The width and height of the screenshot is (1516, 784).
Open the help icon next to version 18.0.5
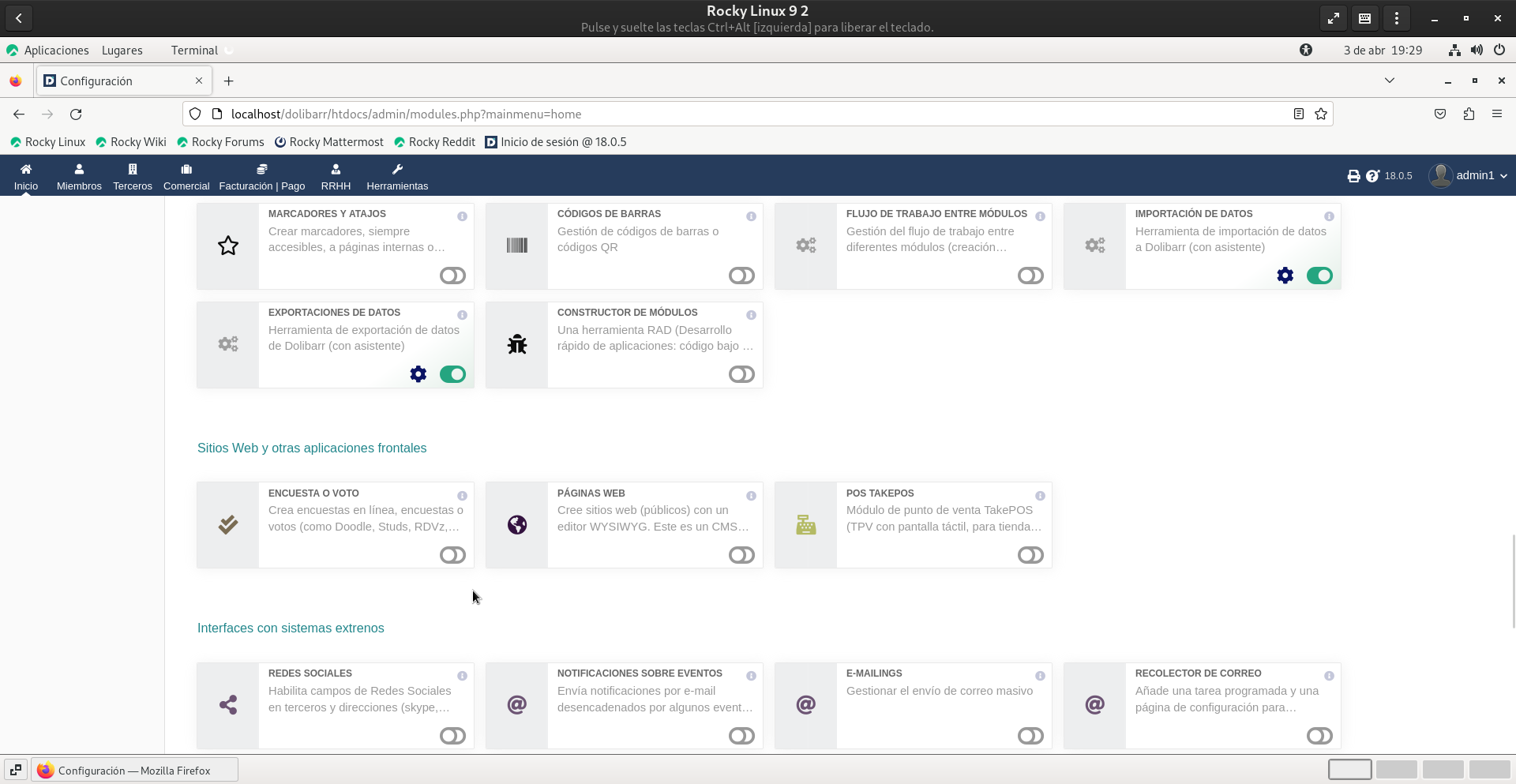1372,176
